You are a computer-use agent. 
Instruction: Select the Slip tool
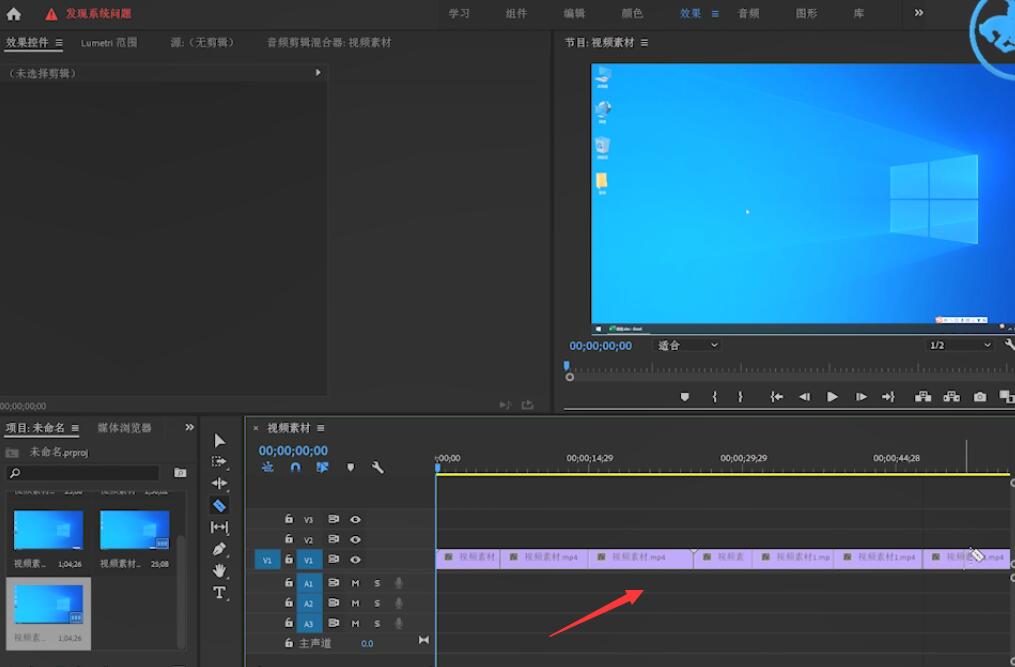(219, 527)
